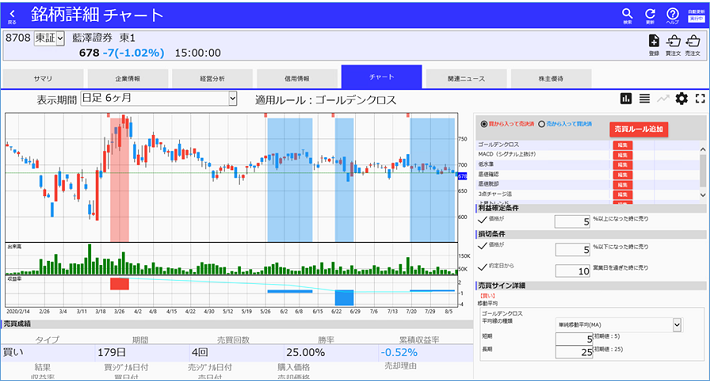The image size is (710, 383).
Task: Click the 売買ルール追加 button
Action: point(638,129)
